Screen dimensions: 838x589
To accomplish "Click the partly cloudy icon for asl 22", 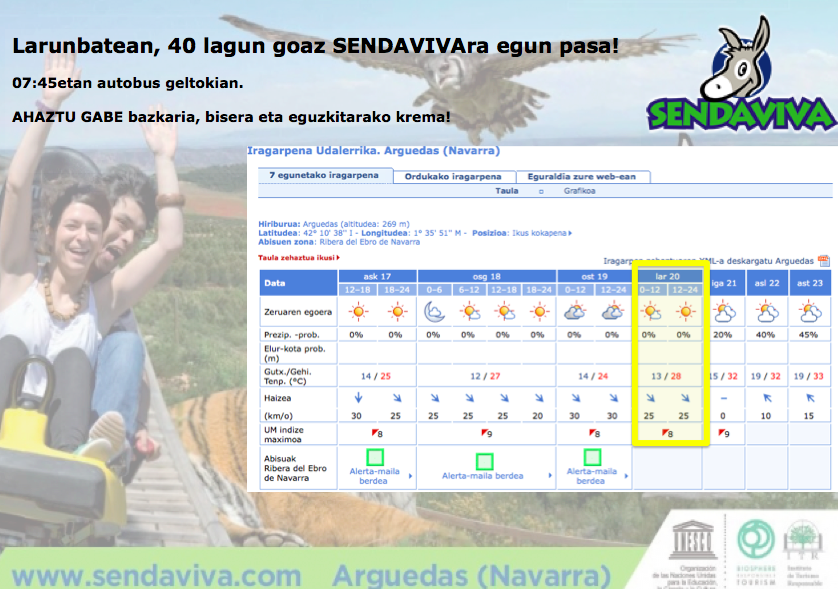I will tap(767, 312).
